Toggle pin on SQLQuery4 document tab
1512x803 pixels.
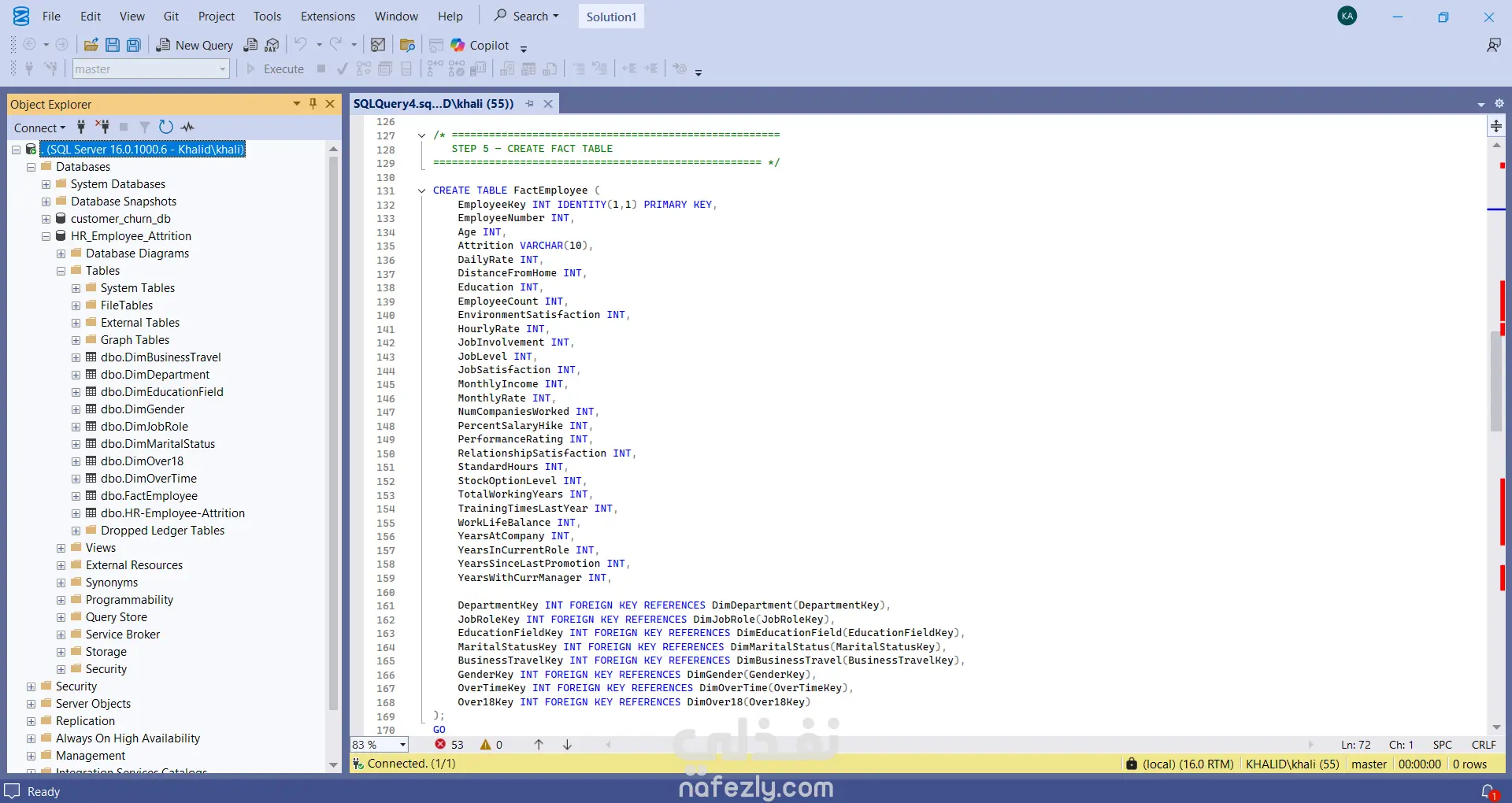pos(530,104)
